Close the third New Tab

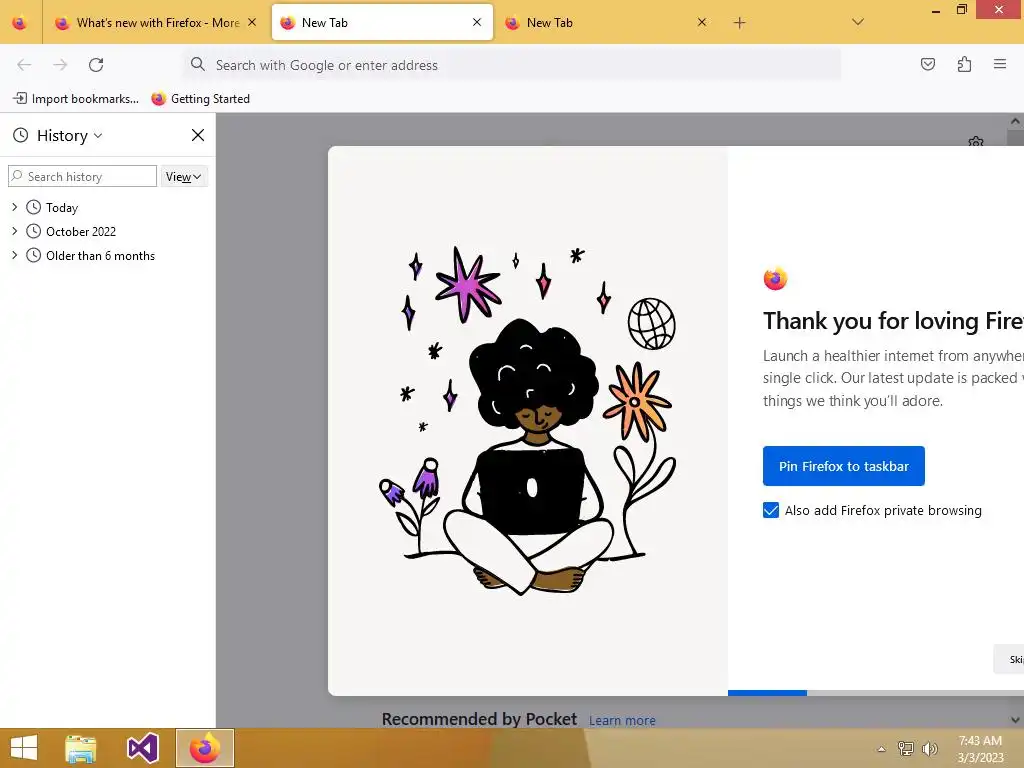(702, 22)
